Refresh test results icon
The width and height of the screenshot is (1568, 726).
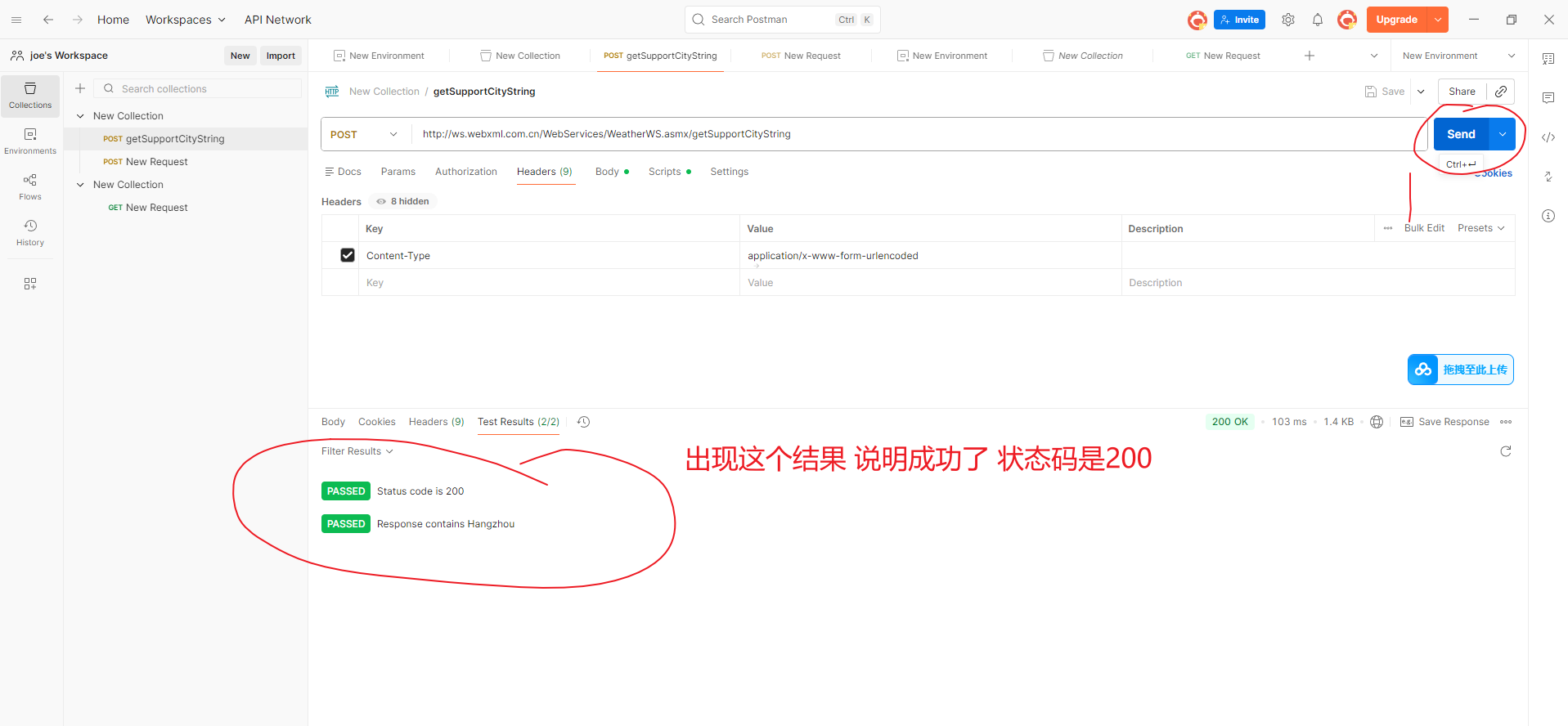click(1506, 451)
